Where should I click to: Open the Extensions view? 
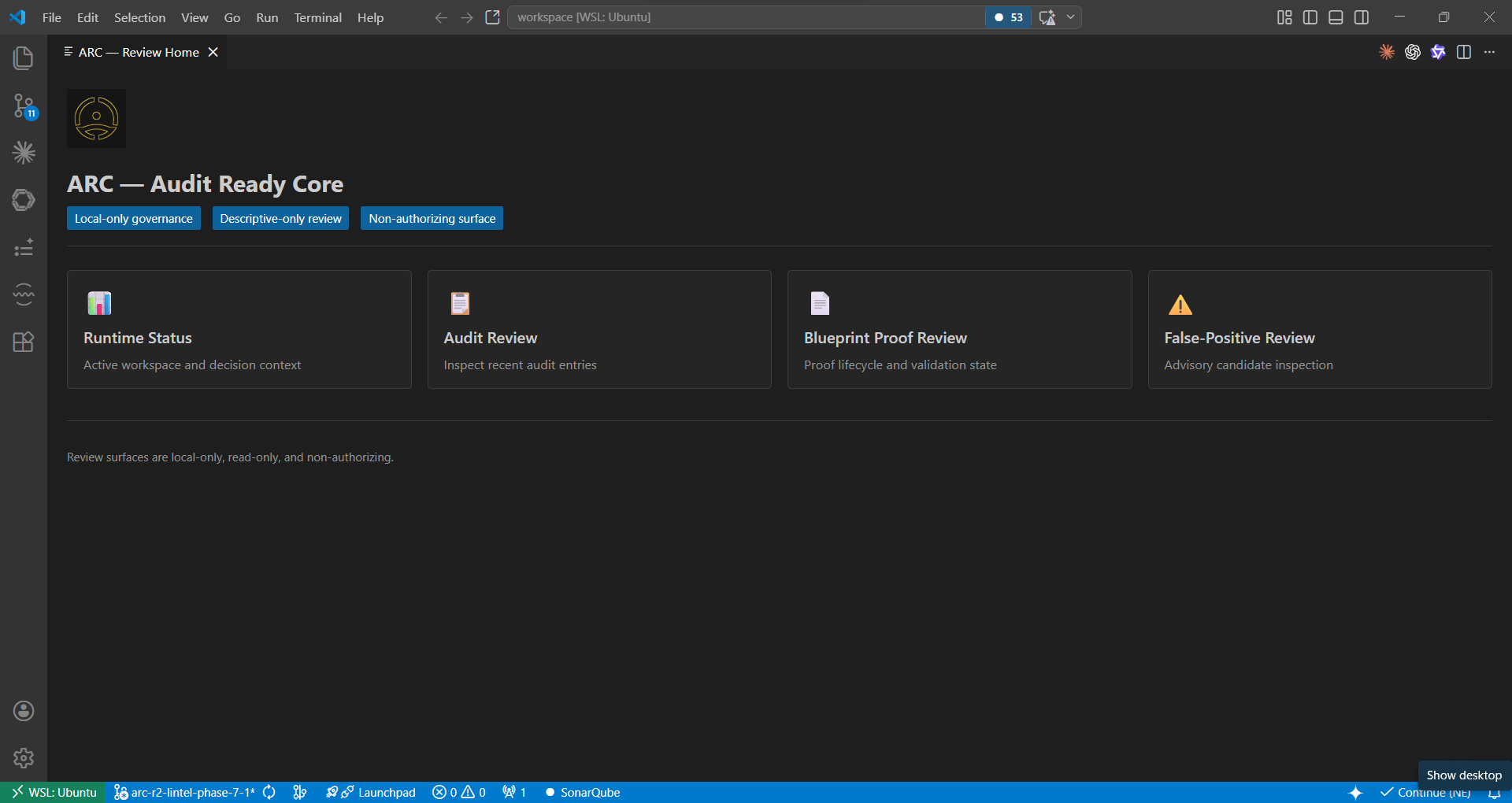pyautogui.click(x=24, y=342)
